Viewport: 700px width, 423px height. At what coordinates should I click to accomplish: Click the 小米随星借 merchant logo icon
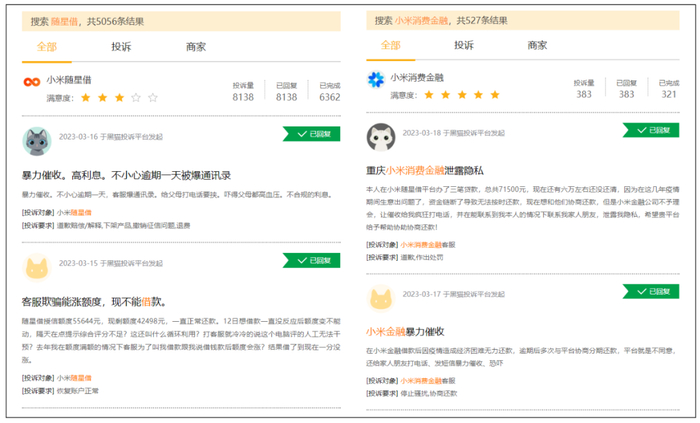click(33, 82)
